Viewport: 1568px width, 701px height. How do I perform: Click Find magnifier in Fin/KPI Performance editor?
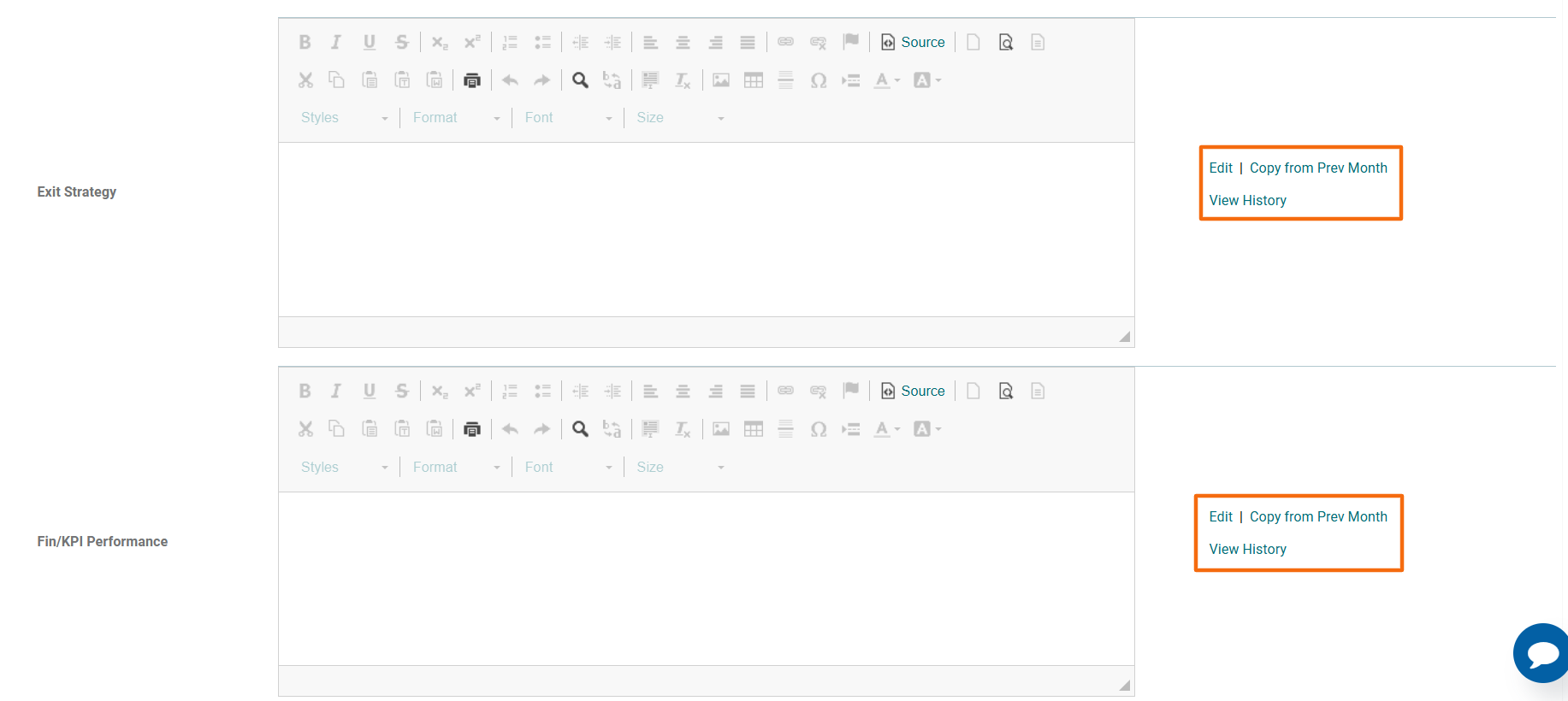(x=580, y=429)
